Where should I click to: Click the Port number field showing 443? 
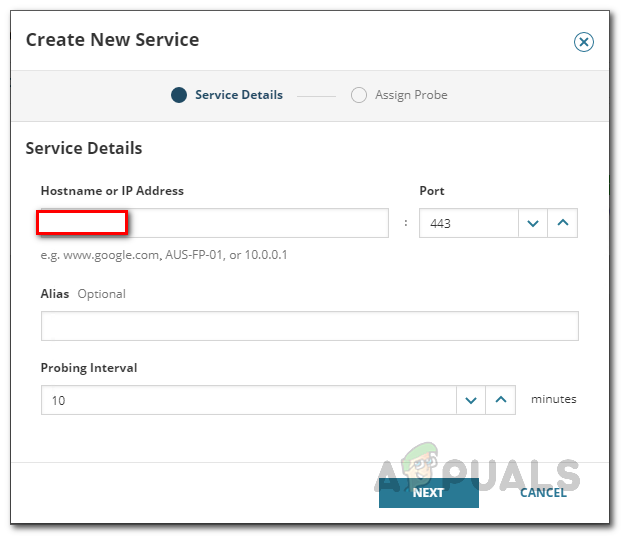(468, 223)
